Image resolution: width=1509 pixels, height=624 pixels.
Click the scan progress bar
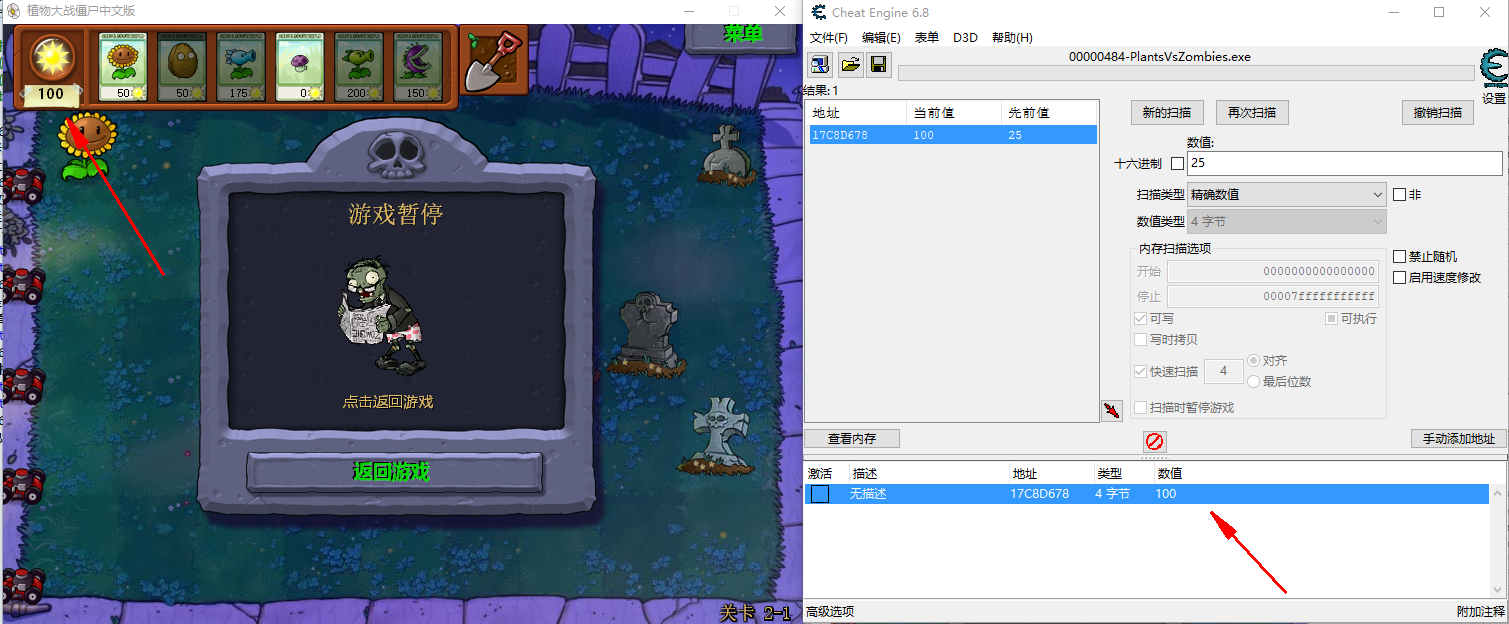click(1186, 73)
